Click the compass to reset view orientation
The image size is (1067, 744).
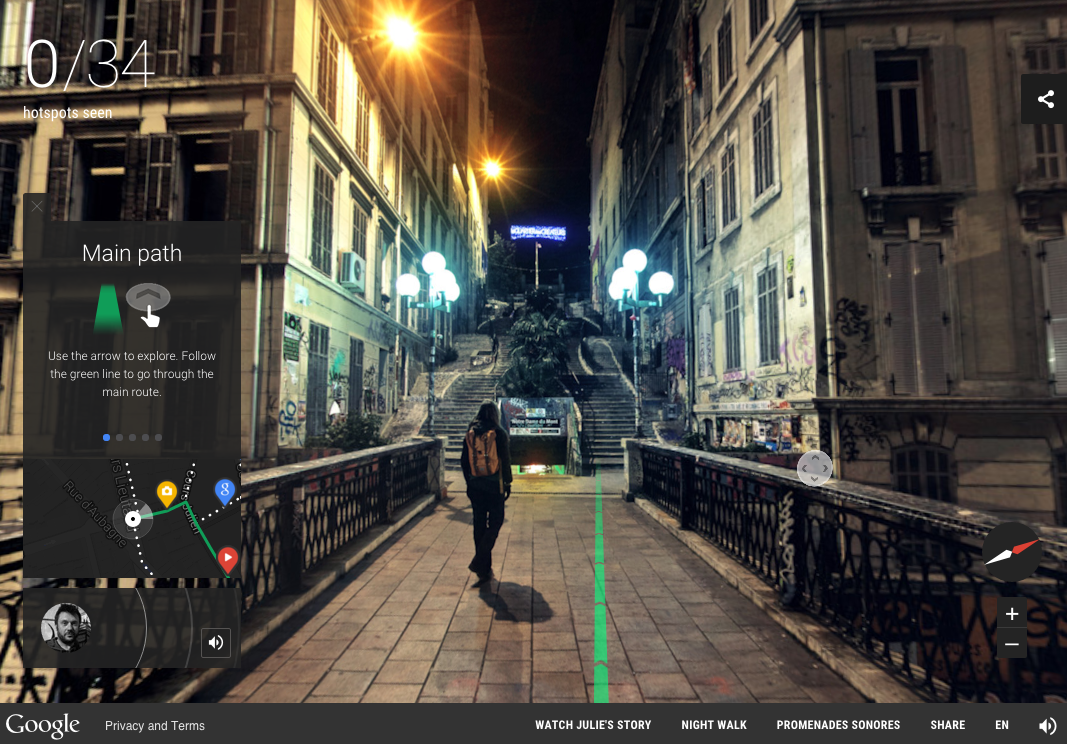(x=1012, y=551)
